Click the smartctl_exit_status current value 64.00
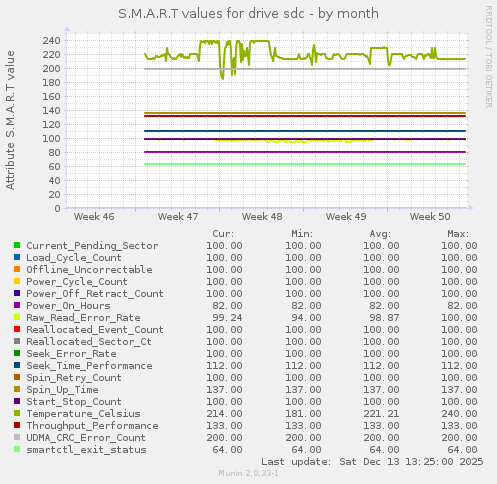Viewport: 497px width, 484px height. coord(227,450)
